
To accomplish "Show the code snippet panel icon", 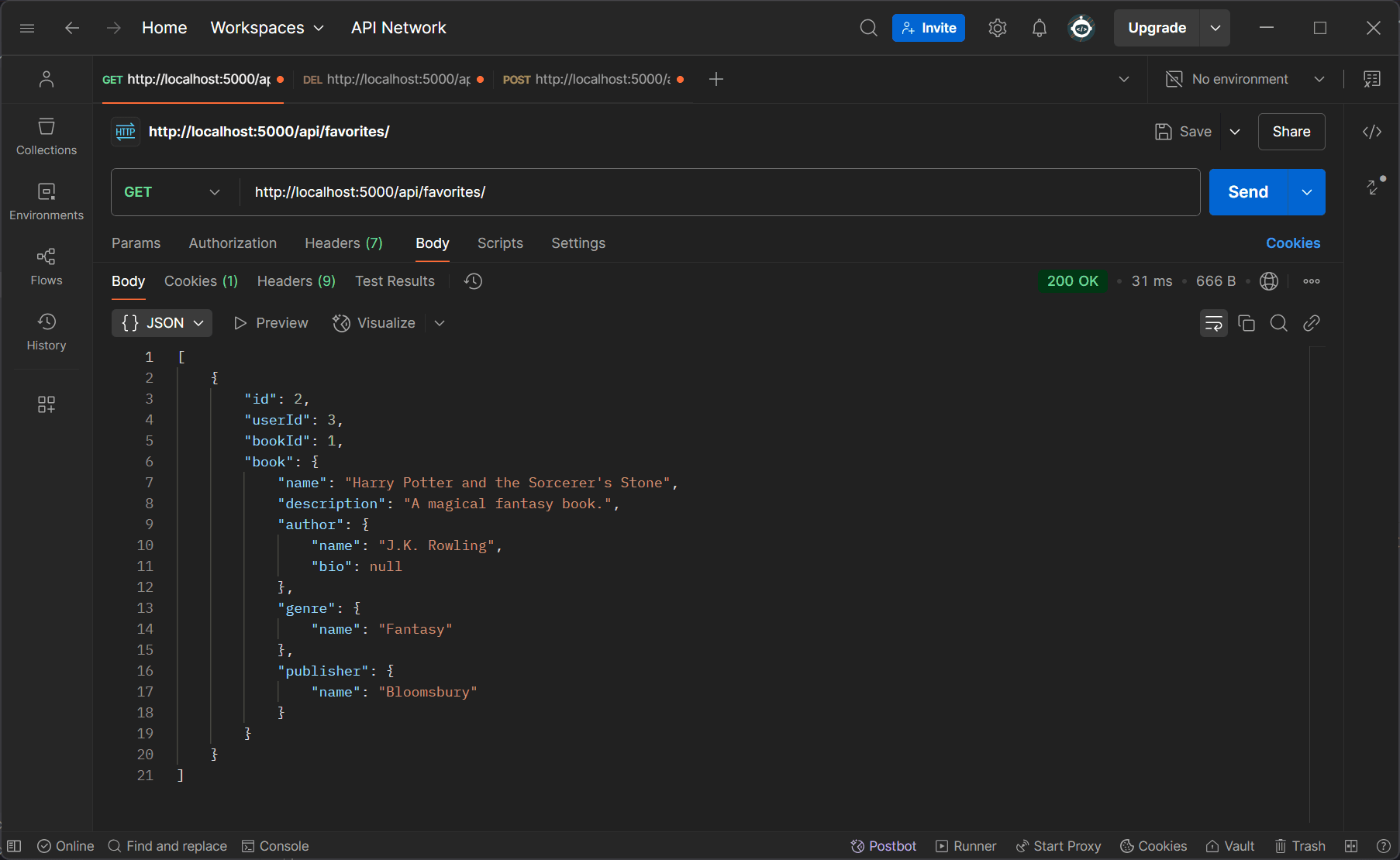I will coord(1372,132).
